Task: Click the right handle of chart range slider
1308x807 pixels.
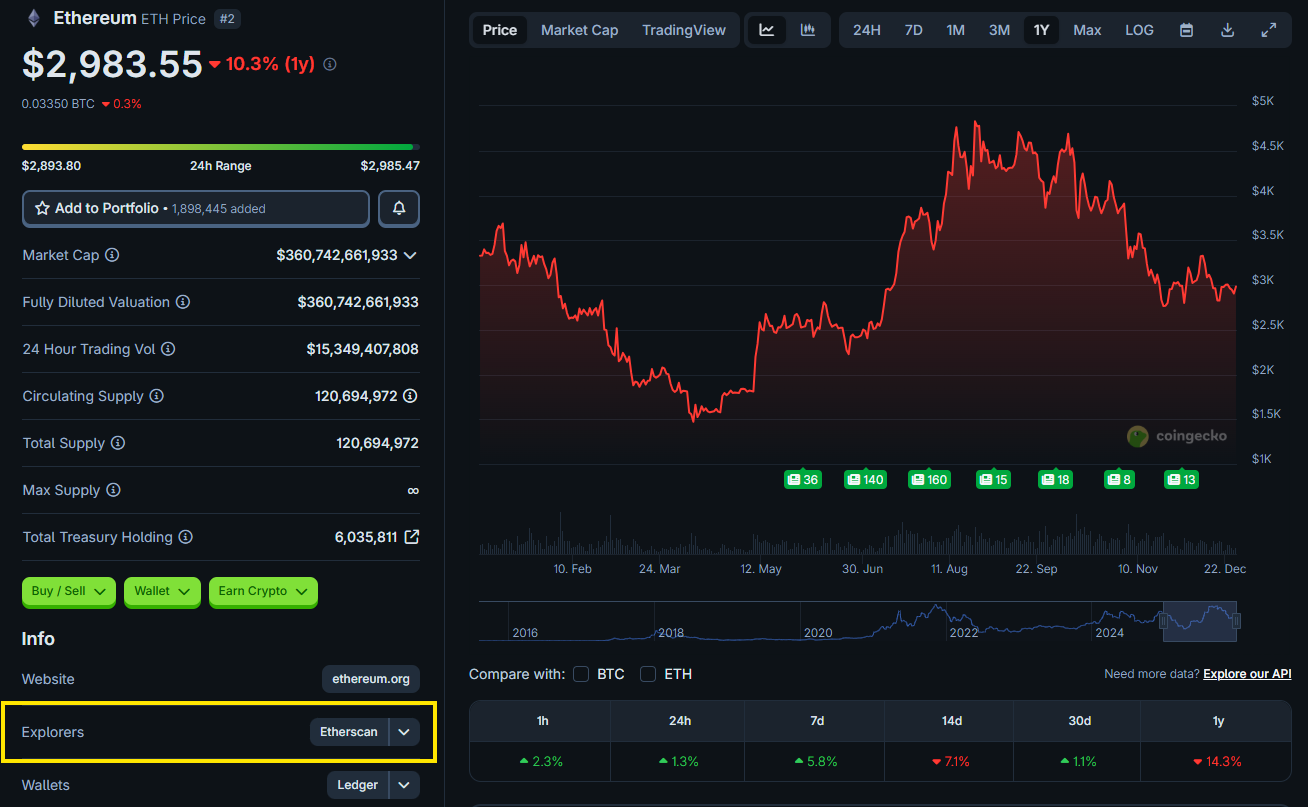Action: 1236,621
